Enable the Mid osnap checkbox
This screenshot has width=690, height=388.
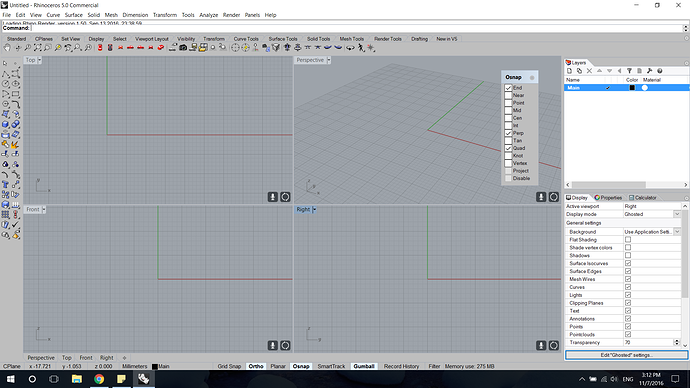[508, 110]
